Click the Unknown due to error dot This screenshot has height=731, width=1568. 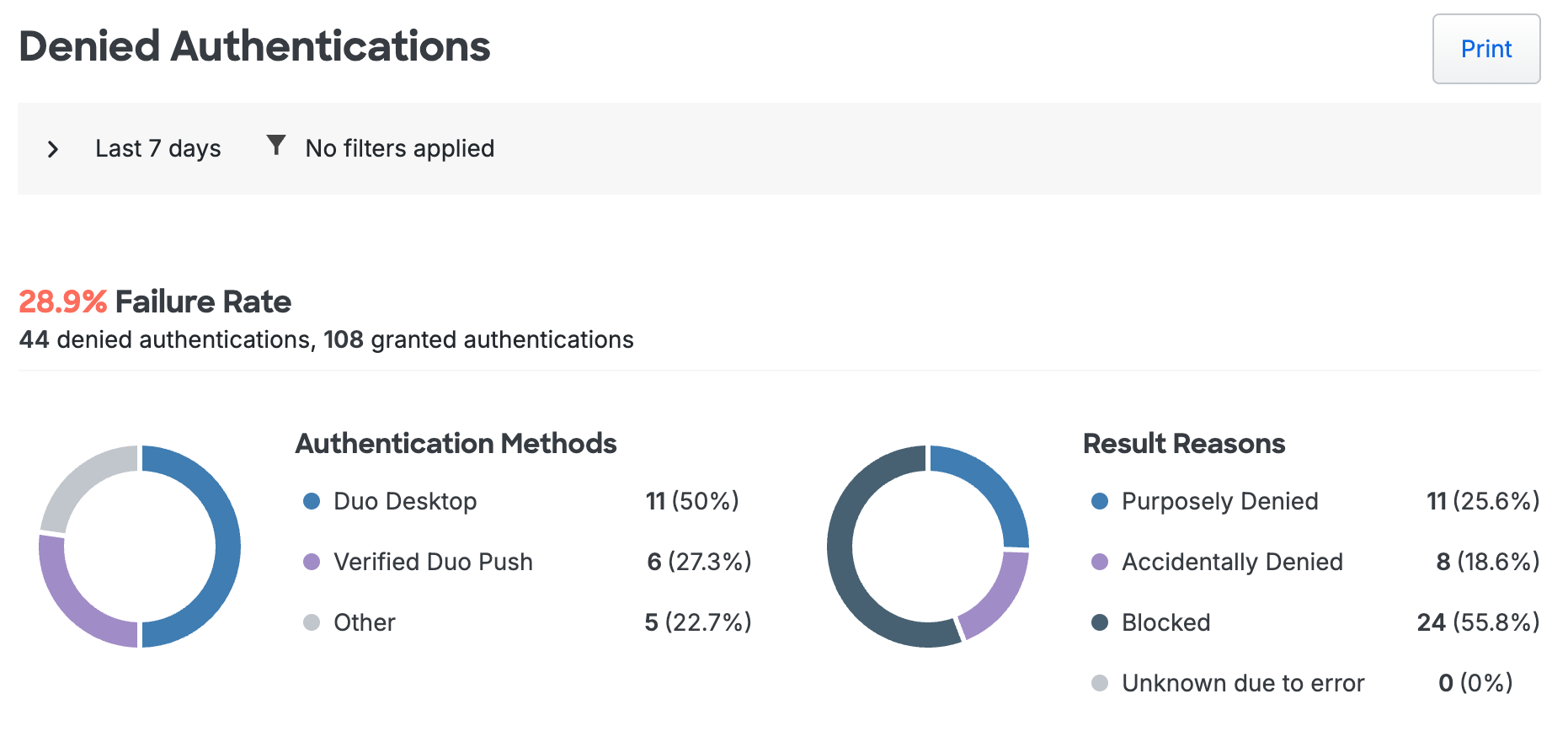point(1099,684)
